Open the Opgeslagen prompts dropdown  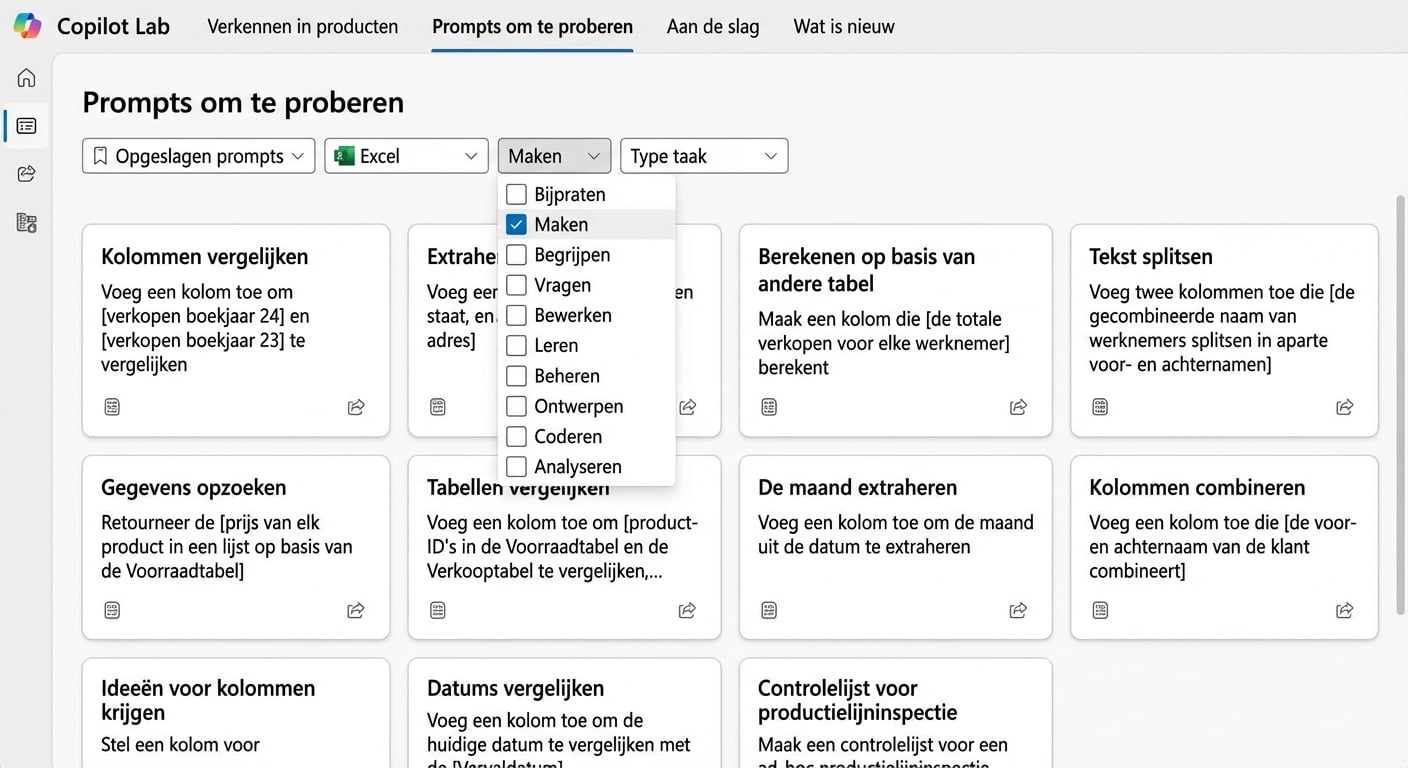[197, 155]
